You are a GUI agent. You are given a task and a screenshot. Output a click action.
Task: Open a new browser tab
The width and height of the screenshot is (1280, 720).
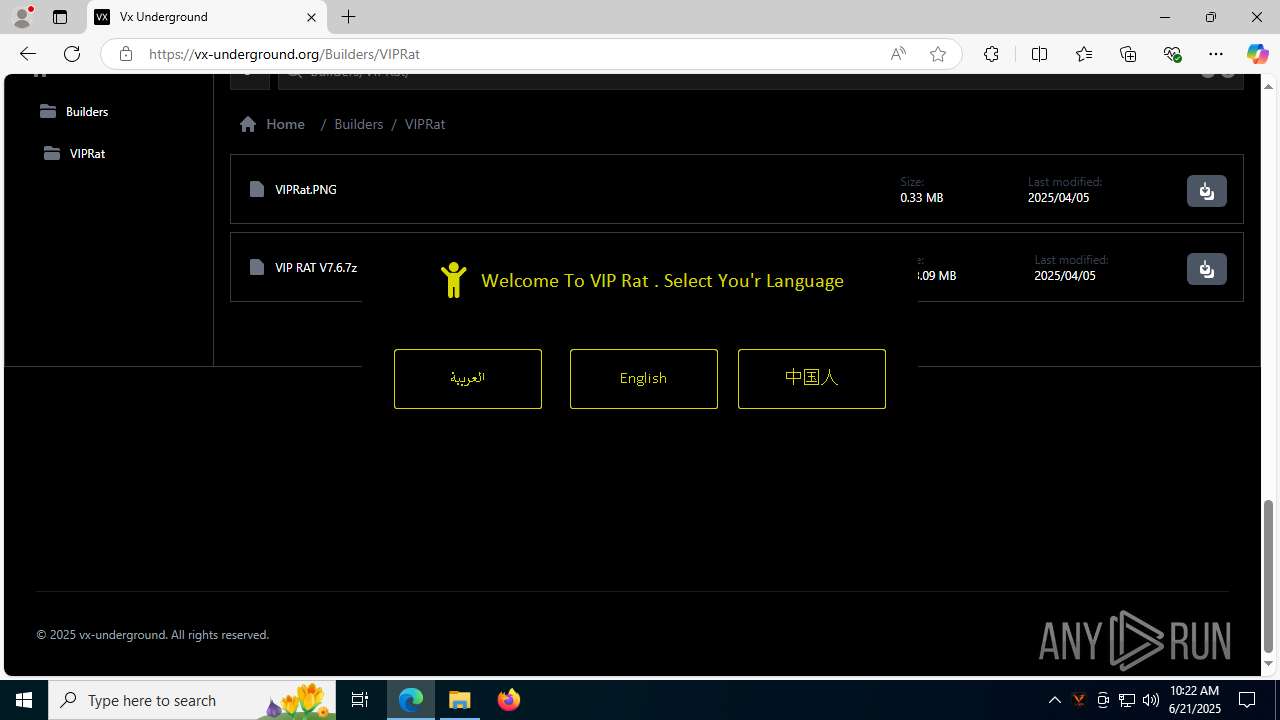point(348,17)
